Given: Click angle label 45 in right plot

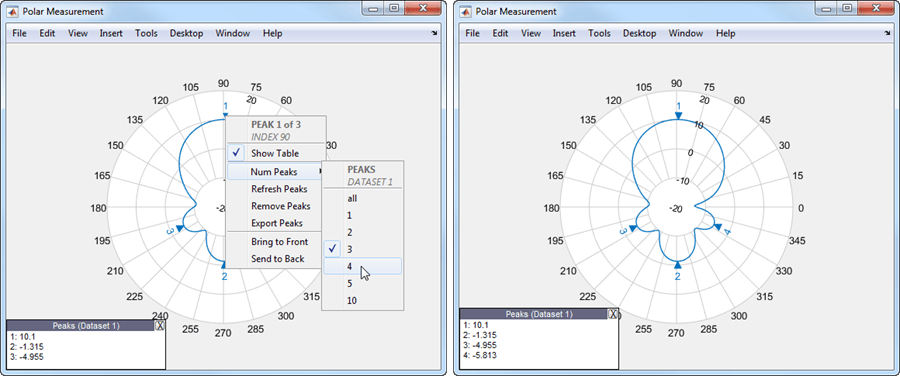Looking at the screenshot, I should [765, 119].
